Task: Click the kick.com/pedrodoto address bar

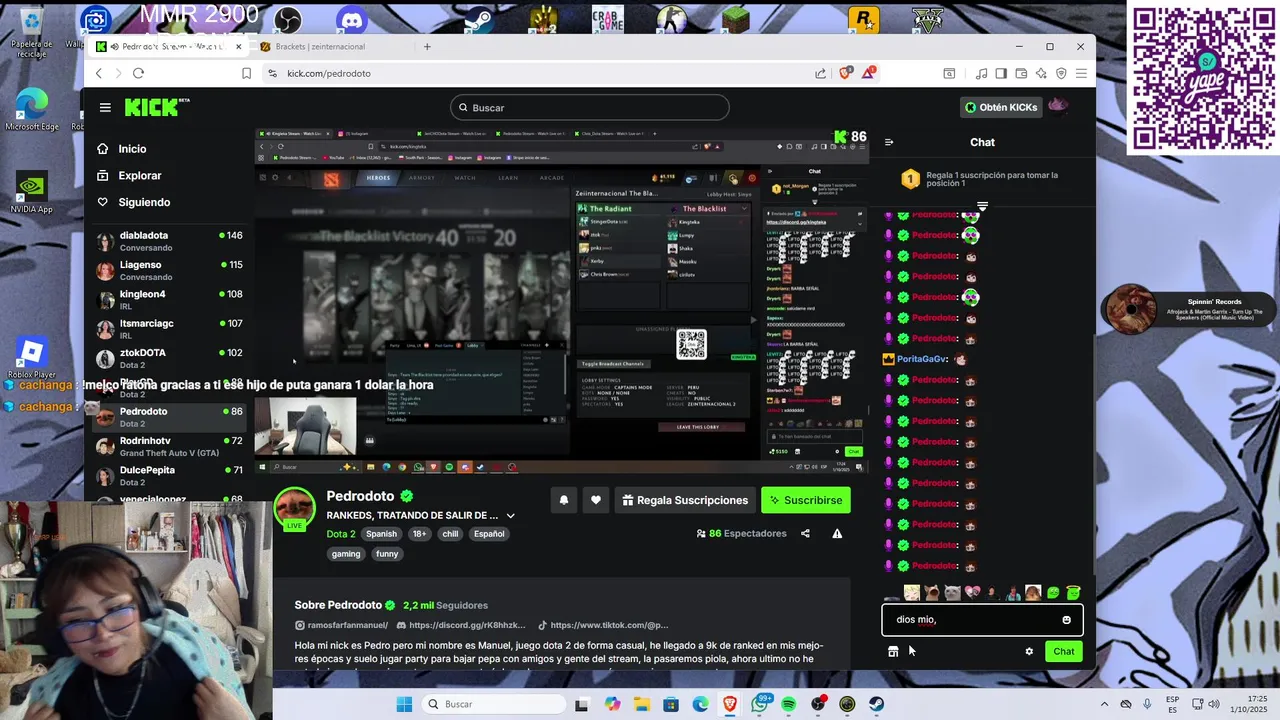Action: (x=540, y=73)
